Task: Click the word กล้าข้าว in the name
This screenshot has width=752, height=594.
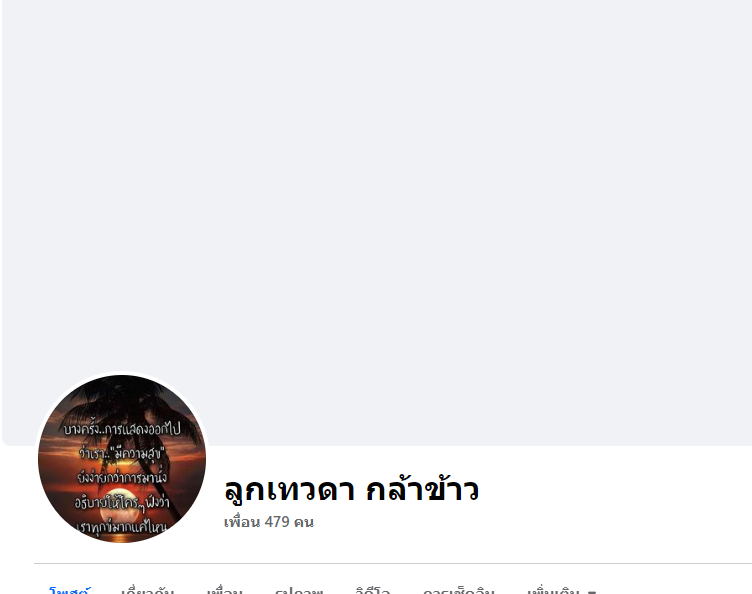Action: (423, 489)
